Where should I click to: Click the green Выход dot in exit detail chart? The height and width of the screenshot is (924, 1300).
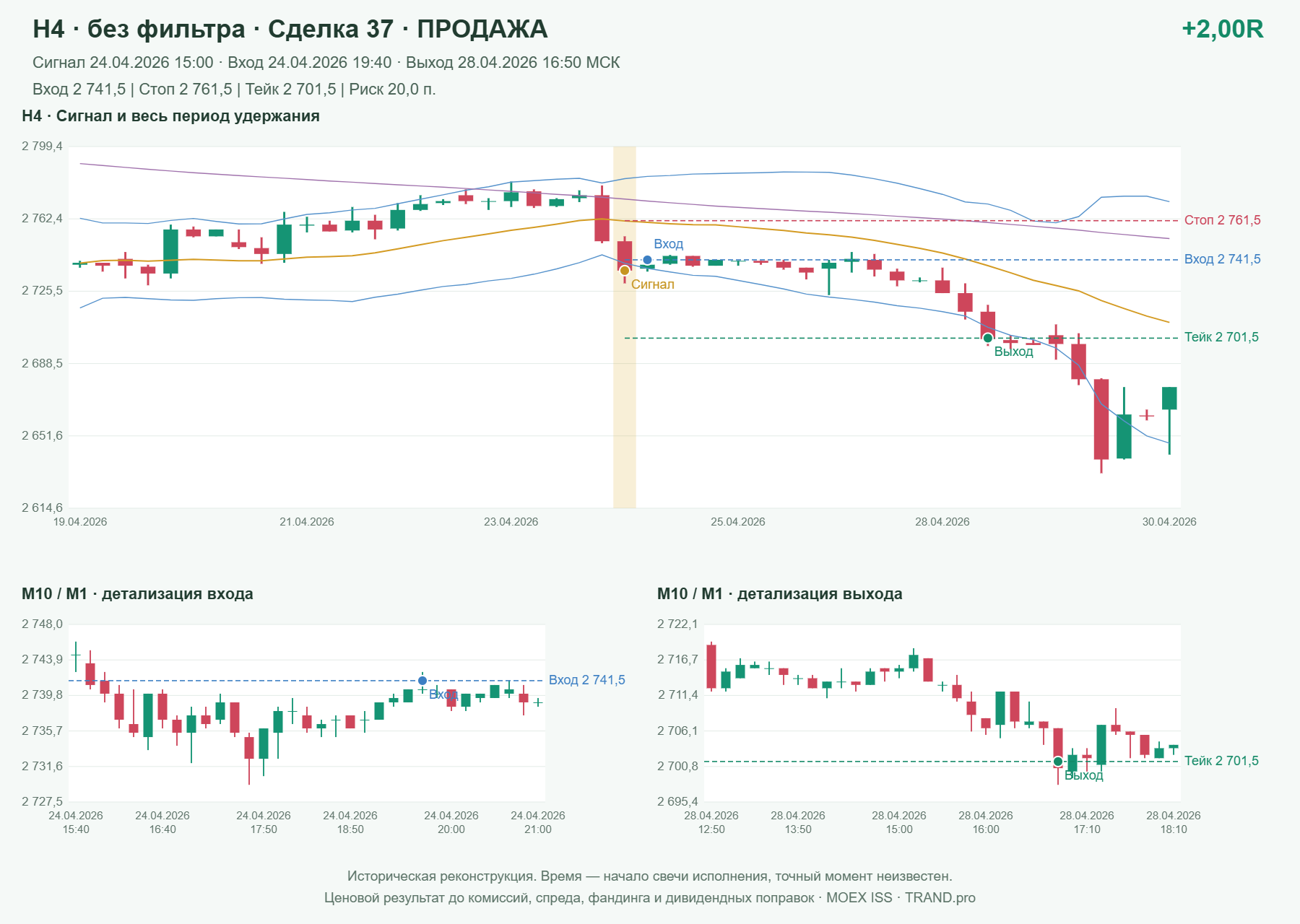[x=1058, y=762]
